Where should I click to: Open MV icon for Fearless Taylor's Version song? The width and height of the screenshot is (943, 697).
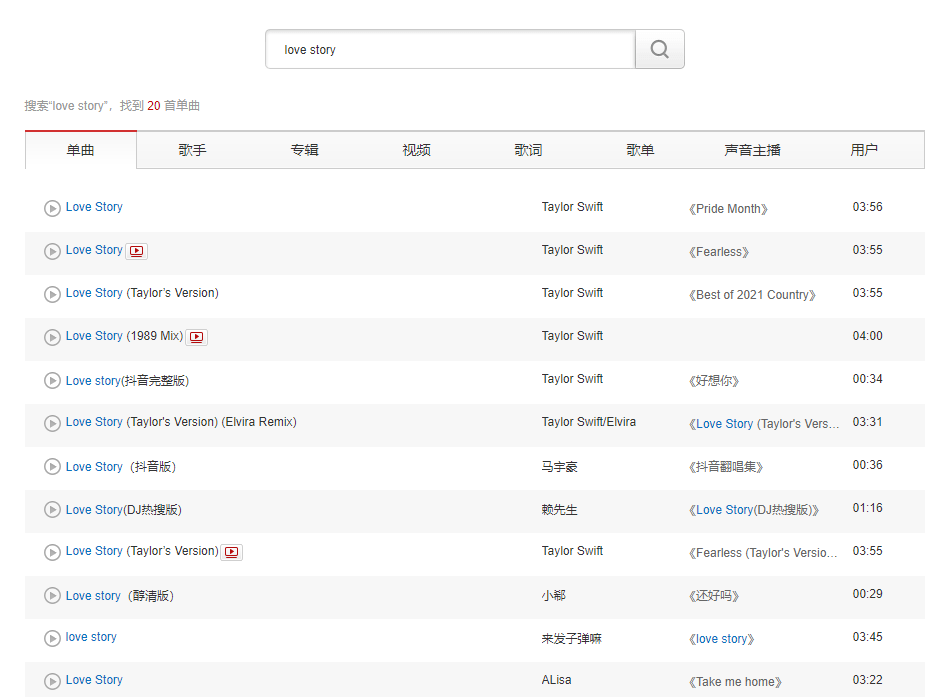tap(232, 552)
